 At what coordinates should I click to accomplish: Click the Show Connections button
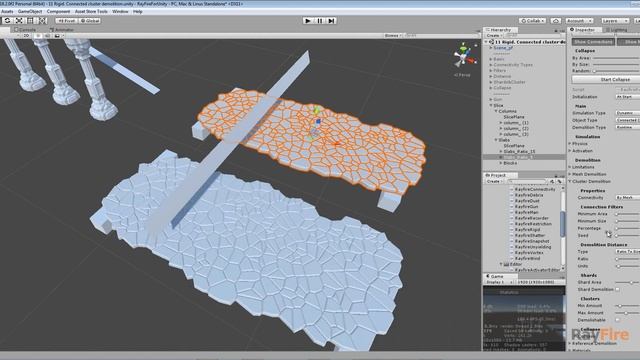[593, 42]
